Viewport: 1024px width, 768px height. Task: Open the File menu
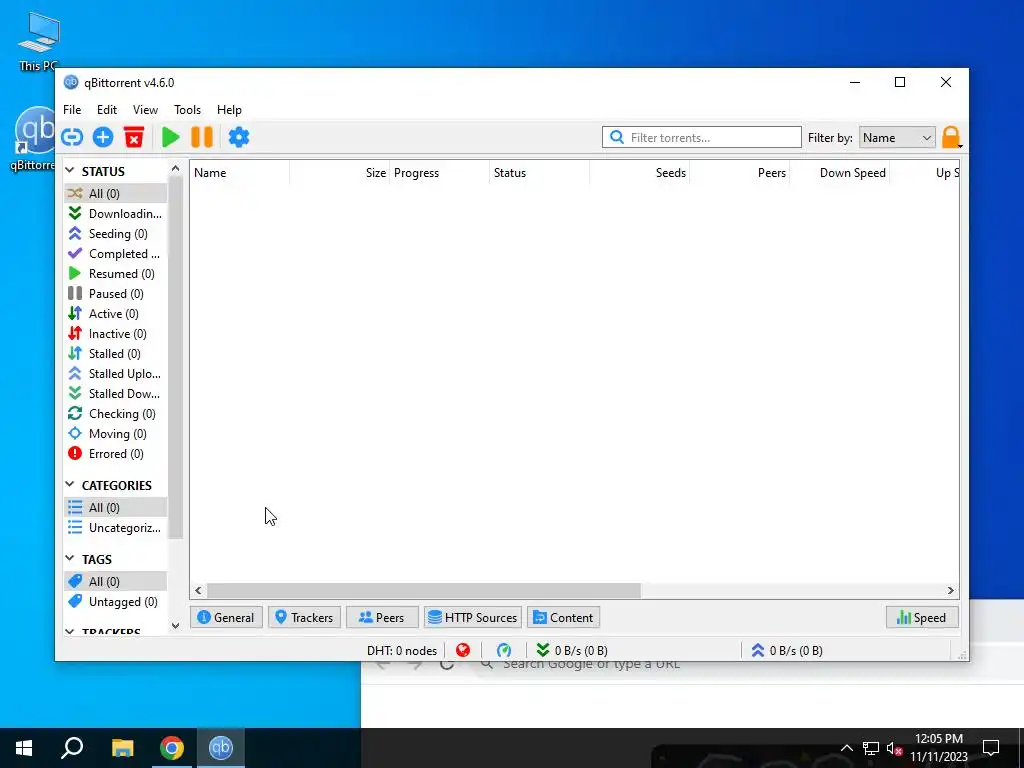[72, 110]
